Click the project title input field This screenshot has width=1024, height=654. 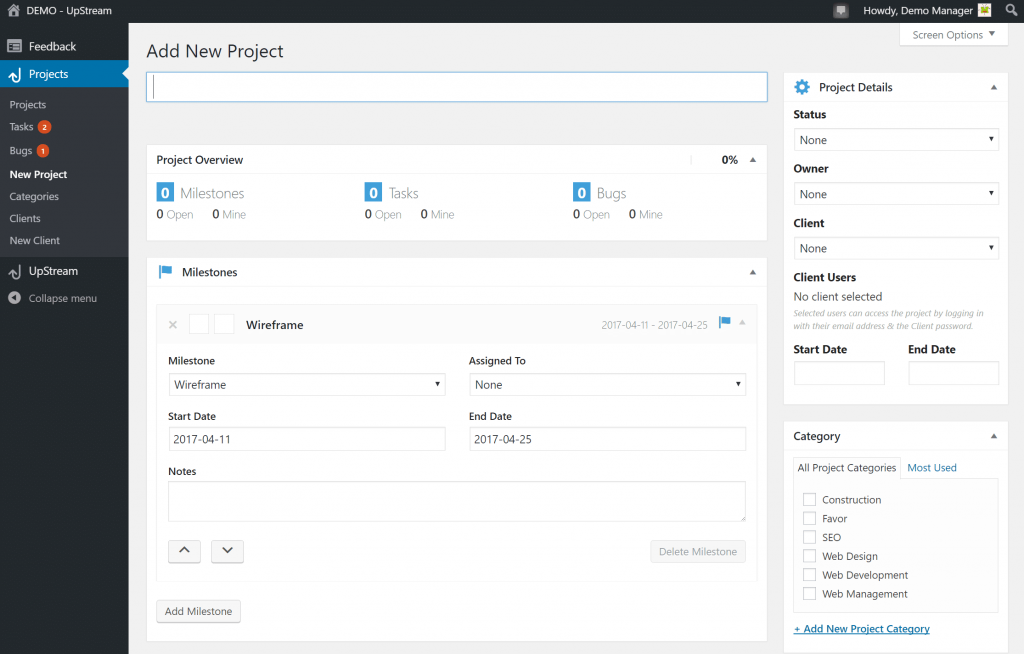(456, 87)
